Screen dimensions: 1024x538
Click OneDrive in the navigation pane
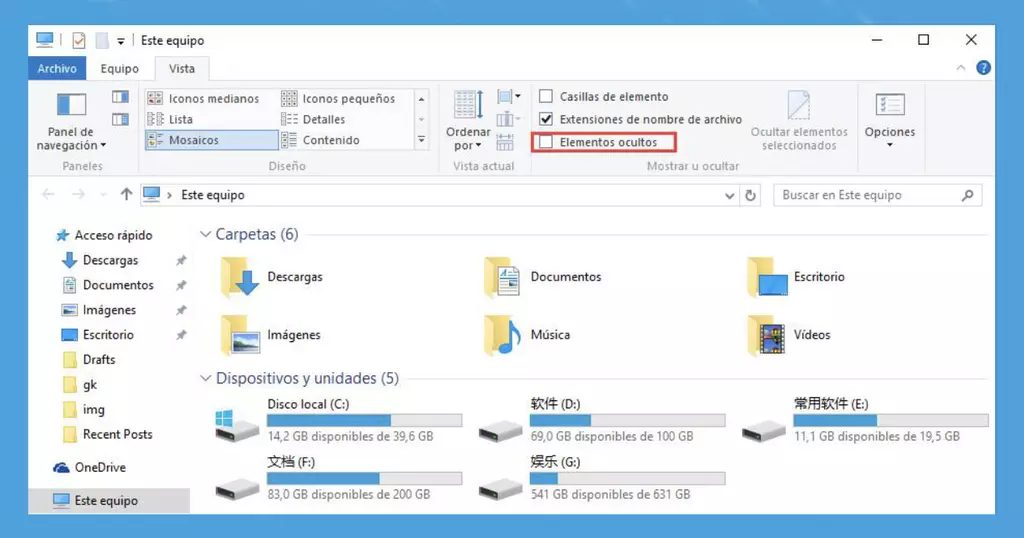[99, 467]
